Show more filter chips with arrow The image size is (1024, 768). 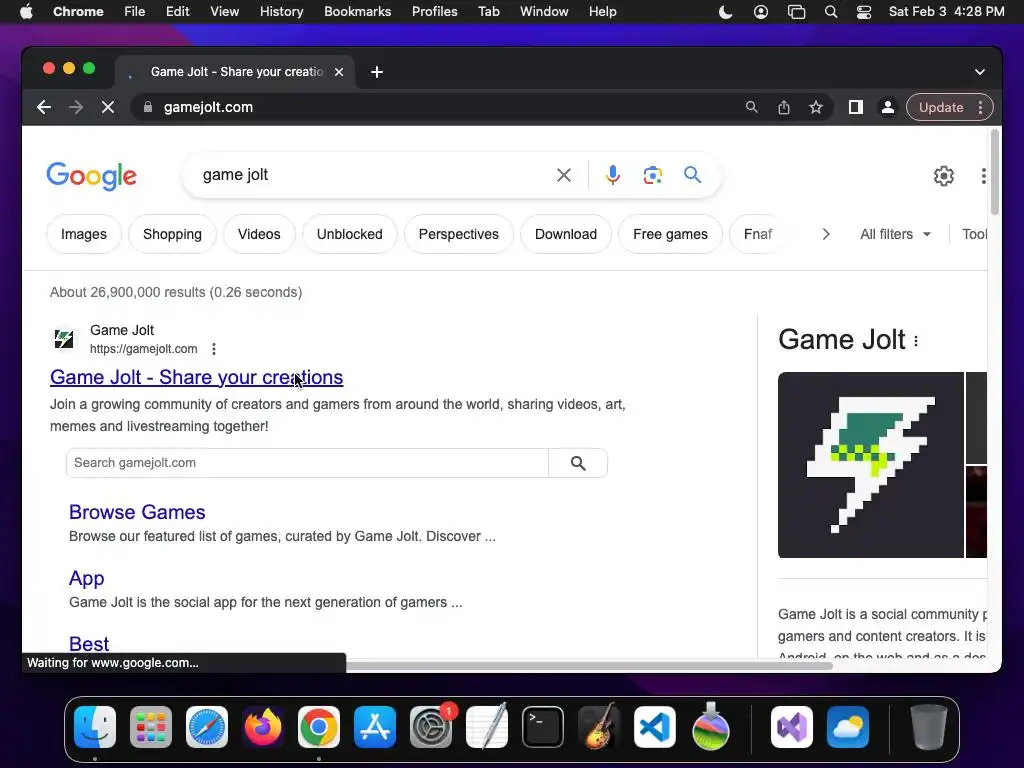click(825, 234)
